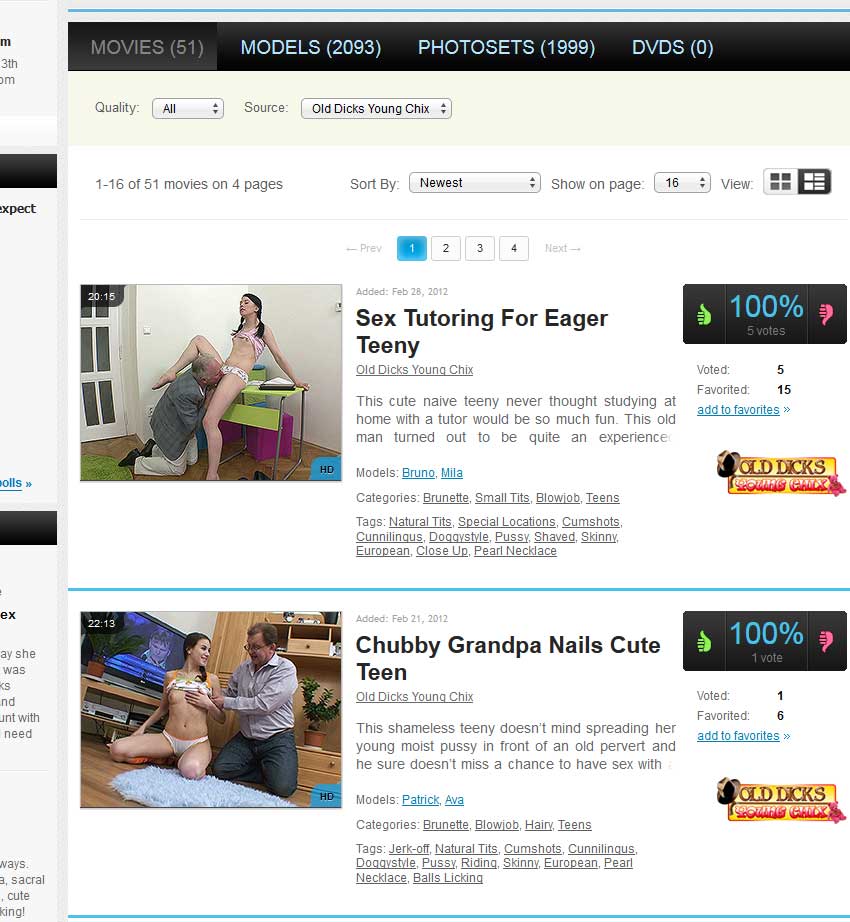Switch to the MODELS (2093) tab
Viewport: 850px width, 922px height.
311,48
